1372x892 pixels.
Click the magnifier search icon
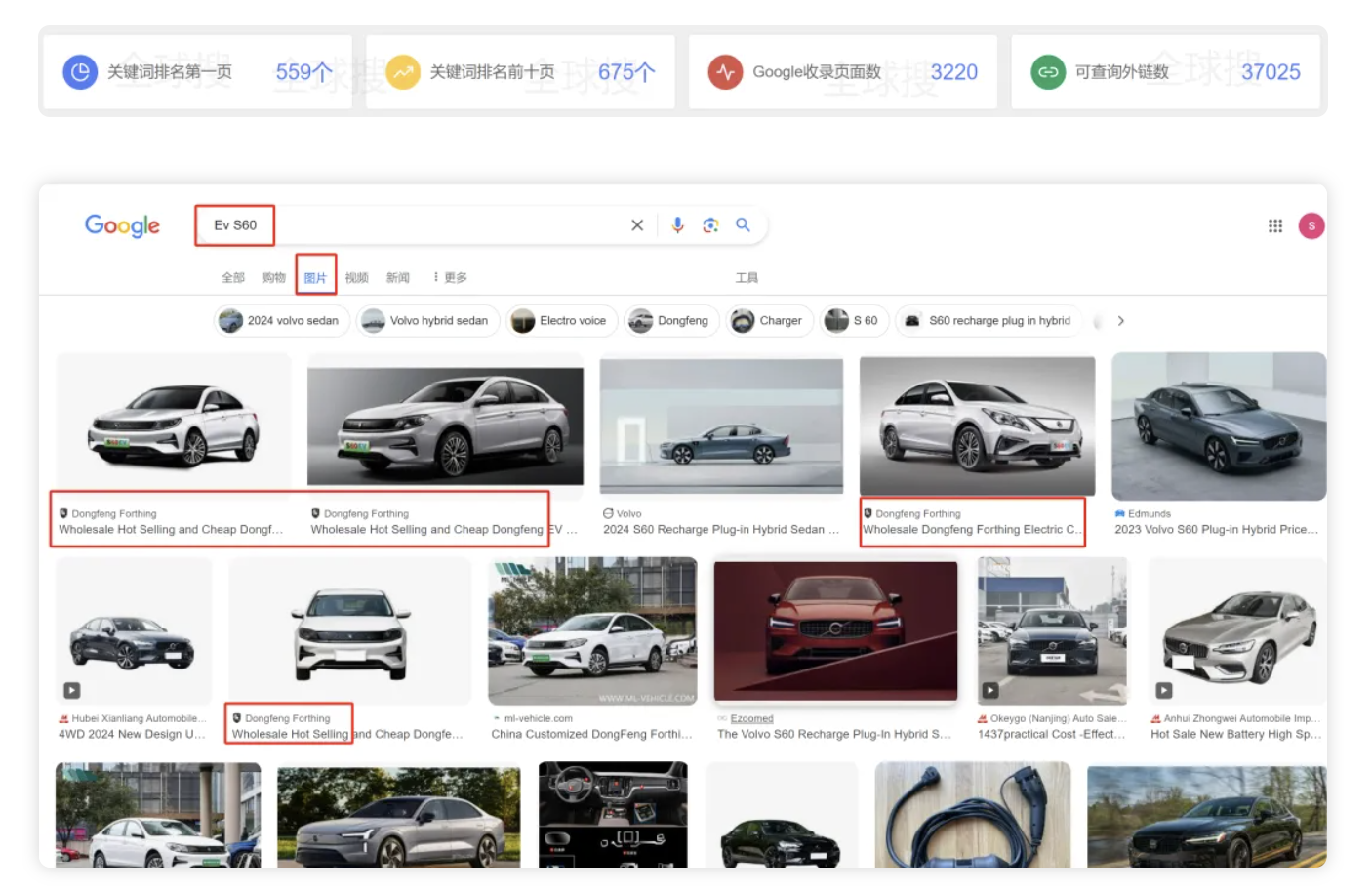point(743,224)
